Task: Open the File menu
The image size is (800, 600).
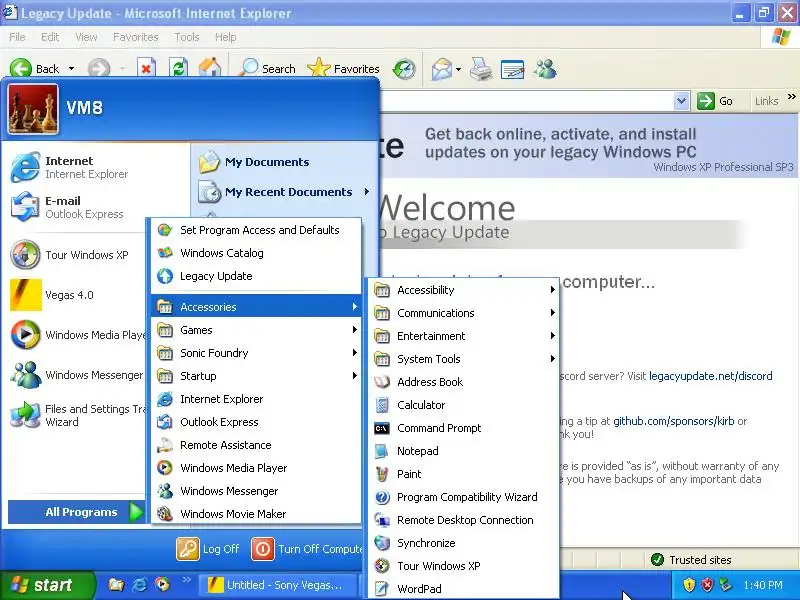Action: [x=17, y=37]
